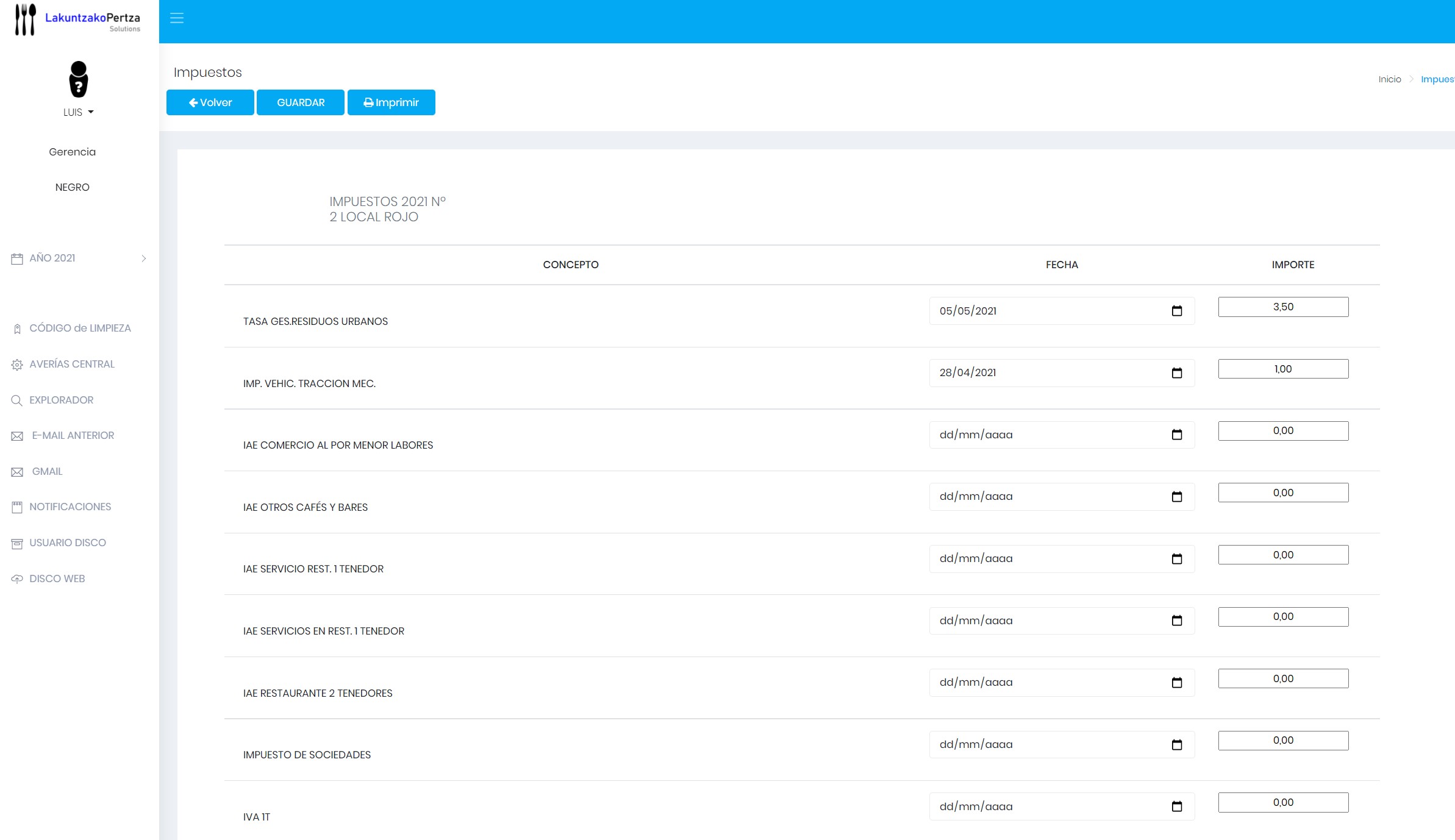Screen dimensions: 1455x840
Task: Click importe field for IAE RESTAURANTE 2 TENEDORES
Action: pyautogui.click(x=1283, y=678)
